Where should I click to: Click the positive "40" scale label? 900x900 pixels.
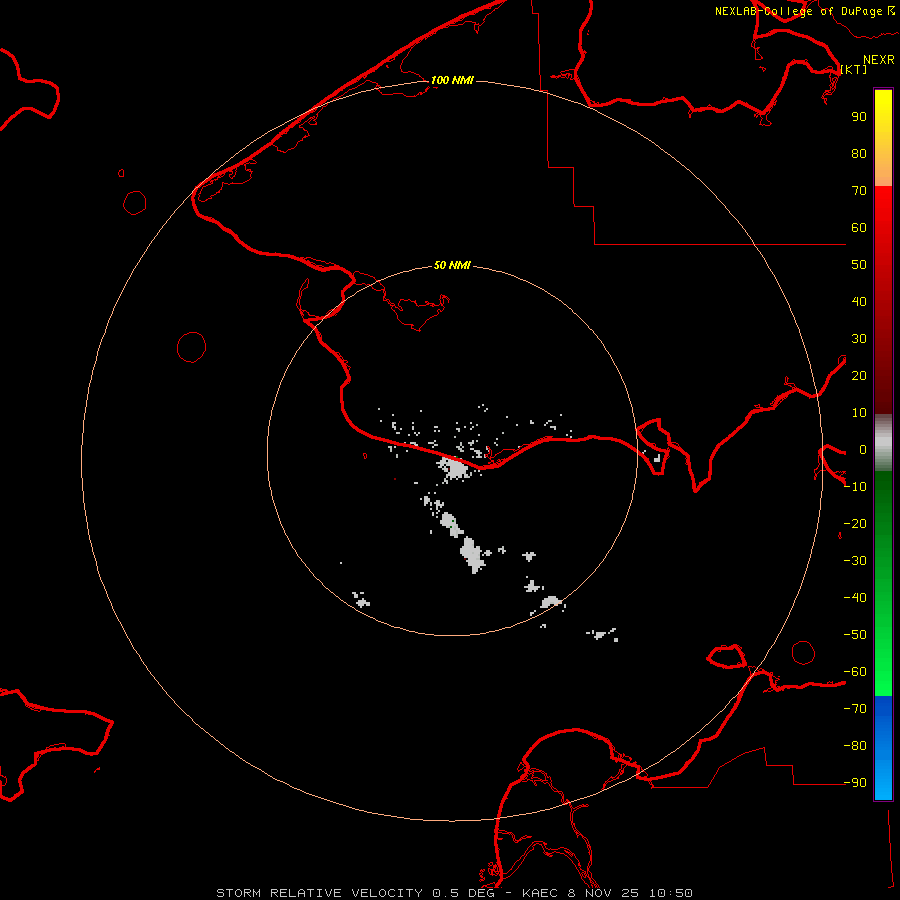tap(859, 301)
